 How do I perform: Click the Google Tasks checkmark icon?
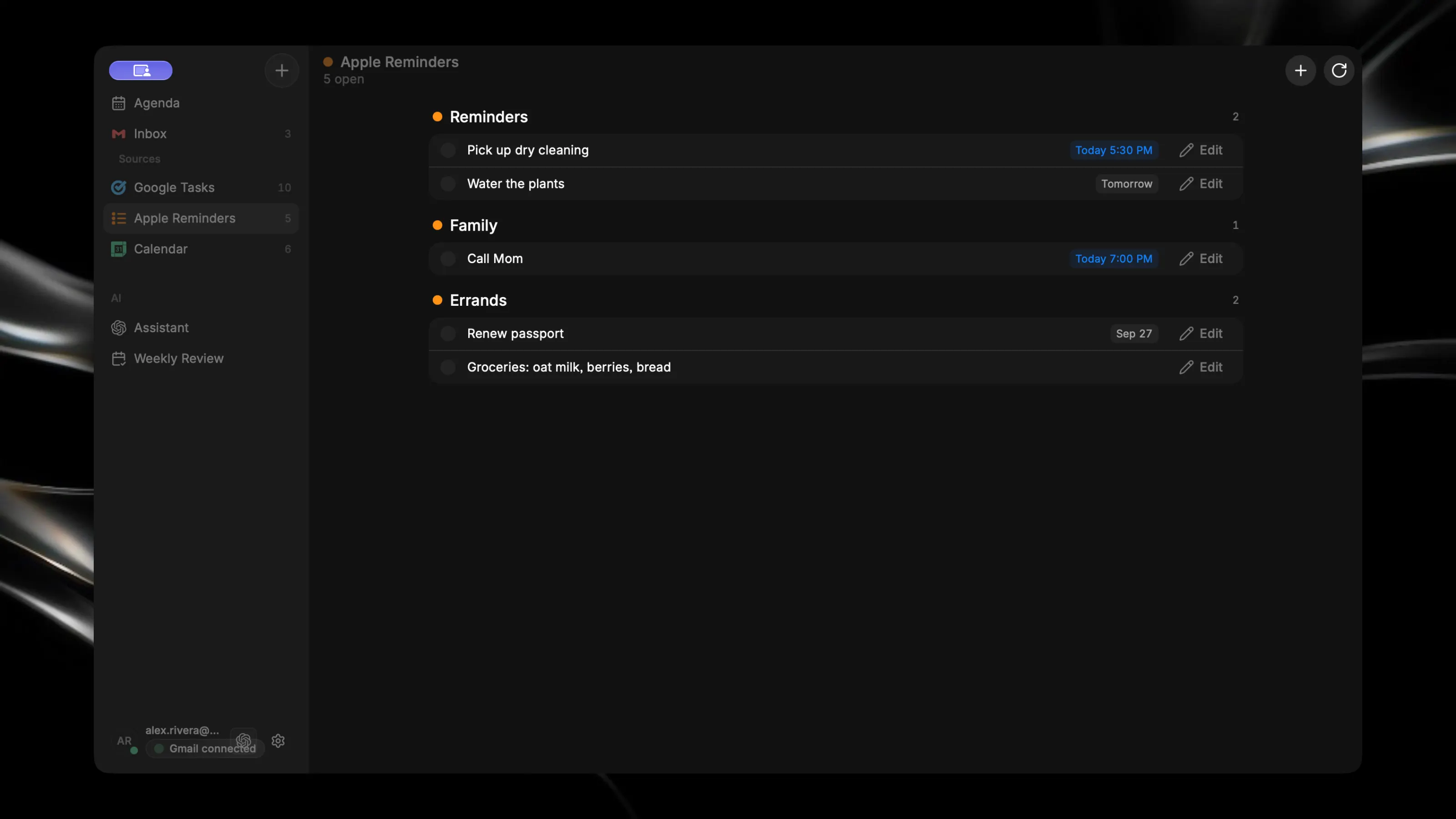click(118, 187)
